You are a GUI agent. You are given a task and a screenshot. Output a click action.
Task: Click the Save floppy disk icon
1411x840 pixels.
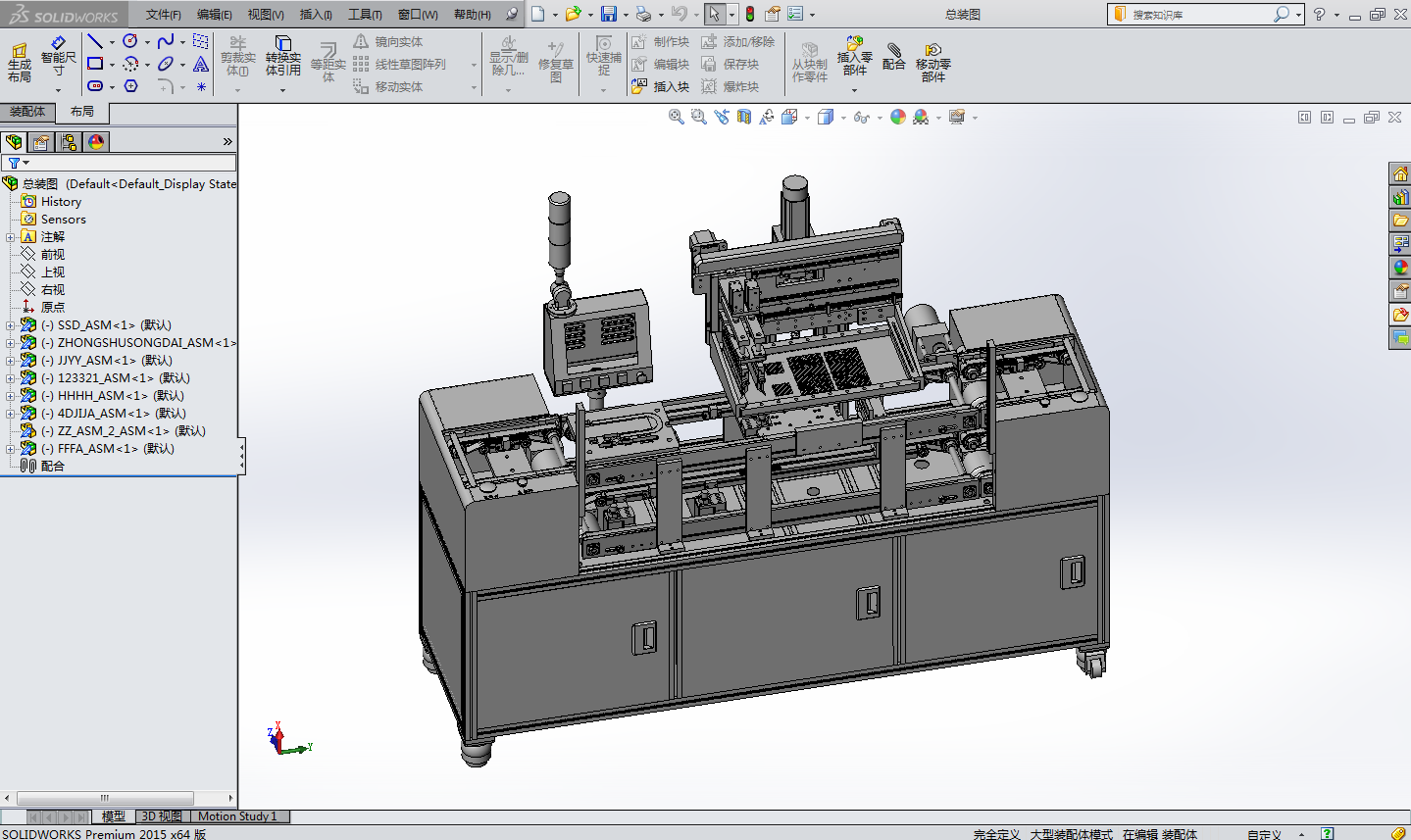[x=609, y=14]
